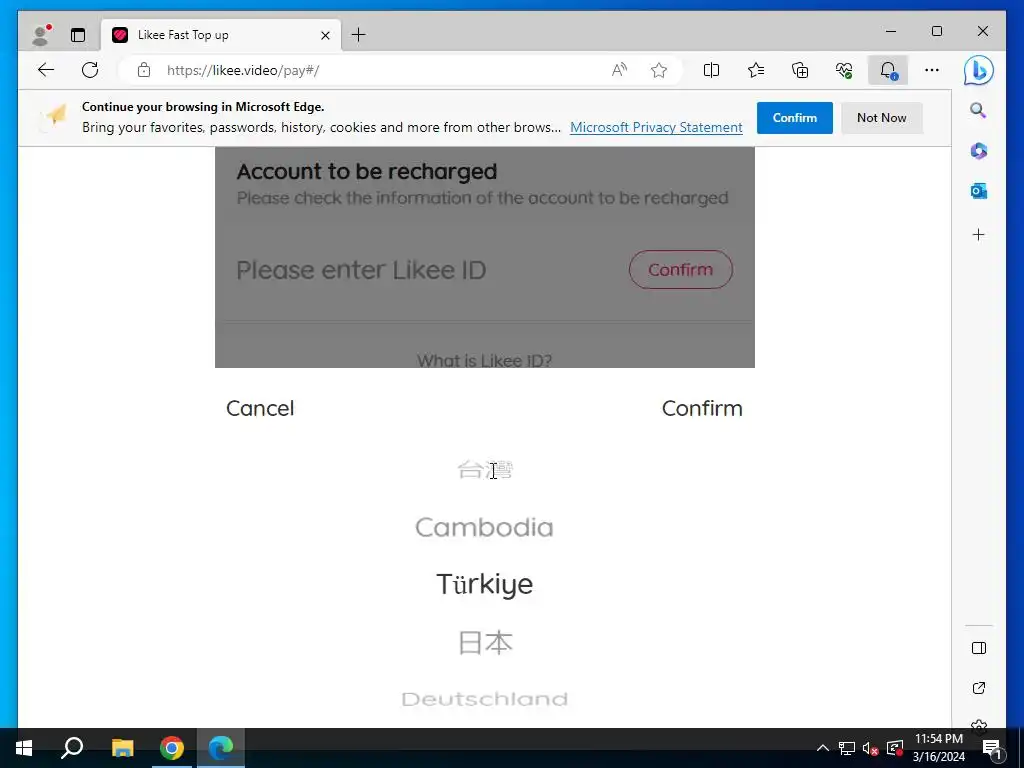Open the taskbar clock and date
Image resolution: width=1024 pixels, height=768 pixels.
tap(938, 748)
